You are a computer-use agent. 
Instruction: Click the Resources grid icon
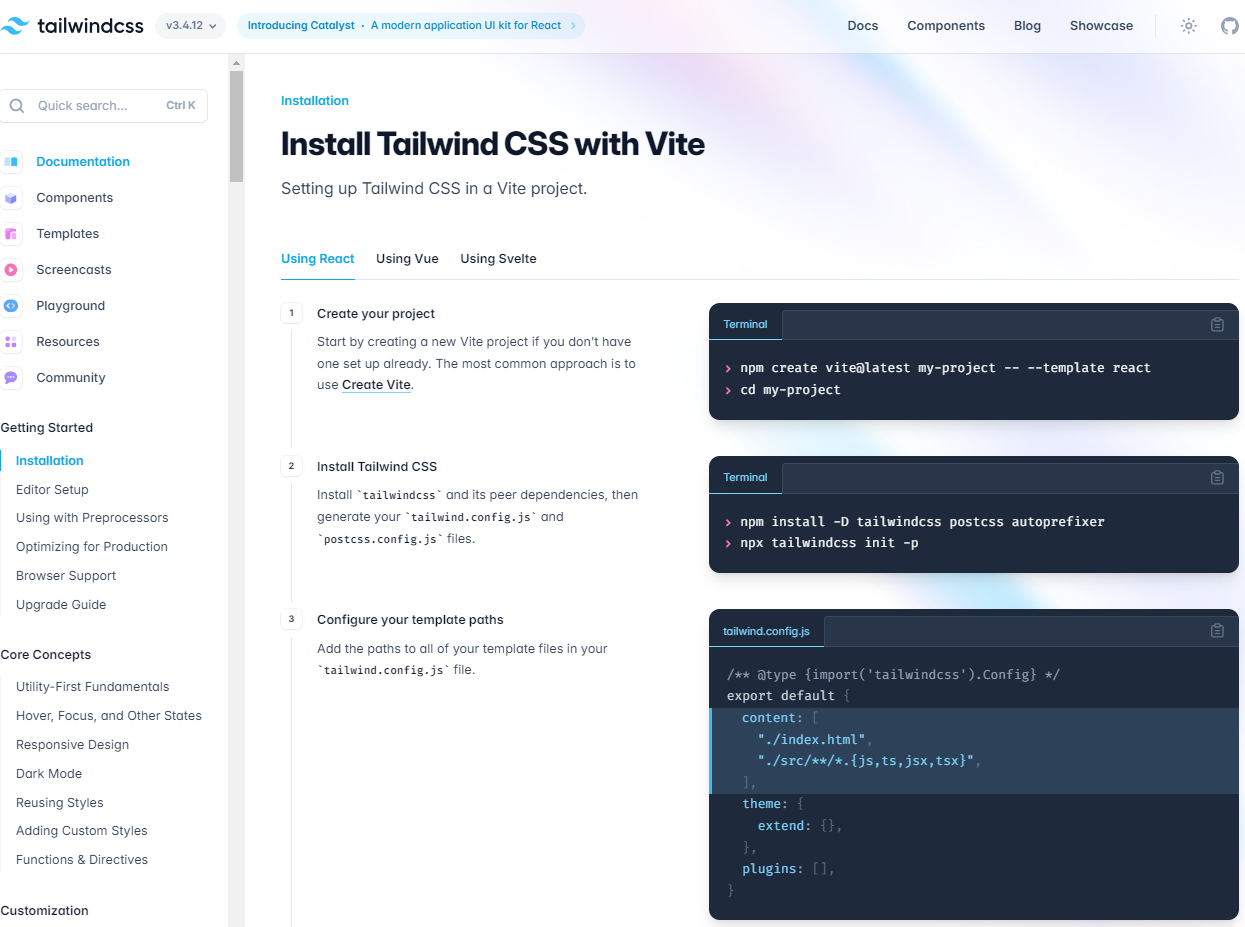tap(11, 342)
